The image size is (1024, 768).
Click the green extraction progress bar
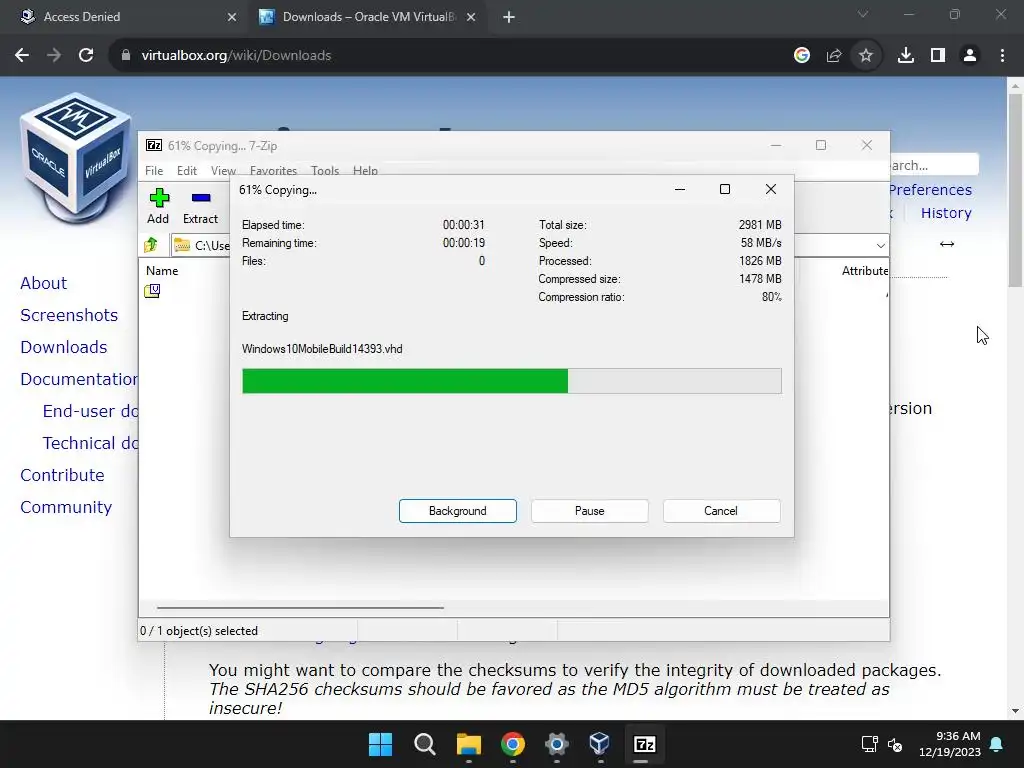pyautogui.click(x=511, y=381)
